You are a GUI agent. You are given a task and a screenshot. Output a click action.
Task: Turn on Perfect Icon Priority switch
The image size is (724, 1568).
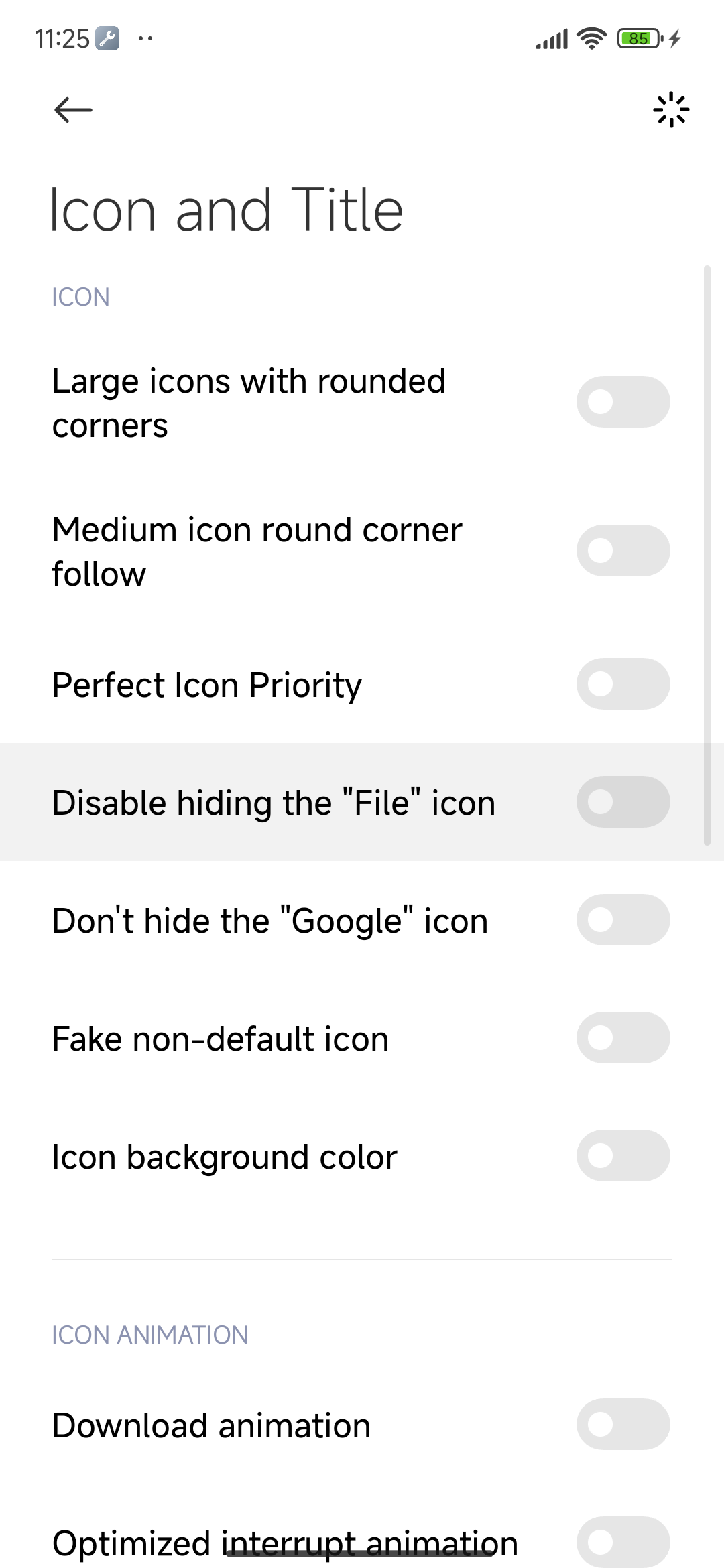tap(623, 684)
